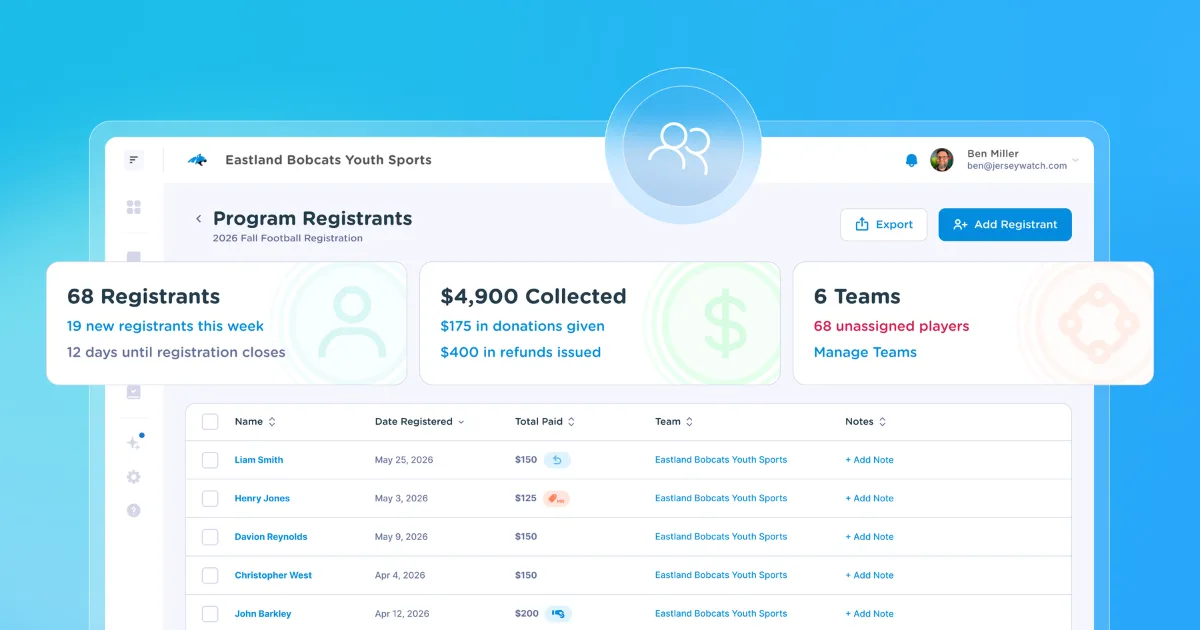This screenshot has height=630, width=1200.
Task: Open the dashboard grid icon in sidebar
Action: pyautogui.click(x=134, y=207)
